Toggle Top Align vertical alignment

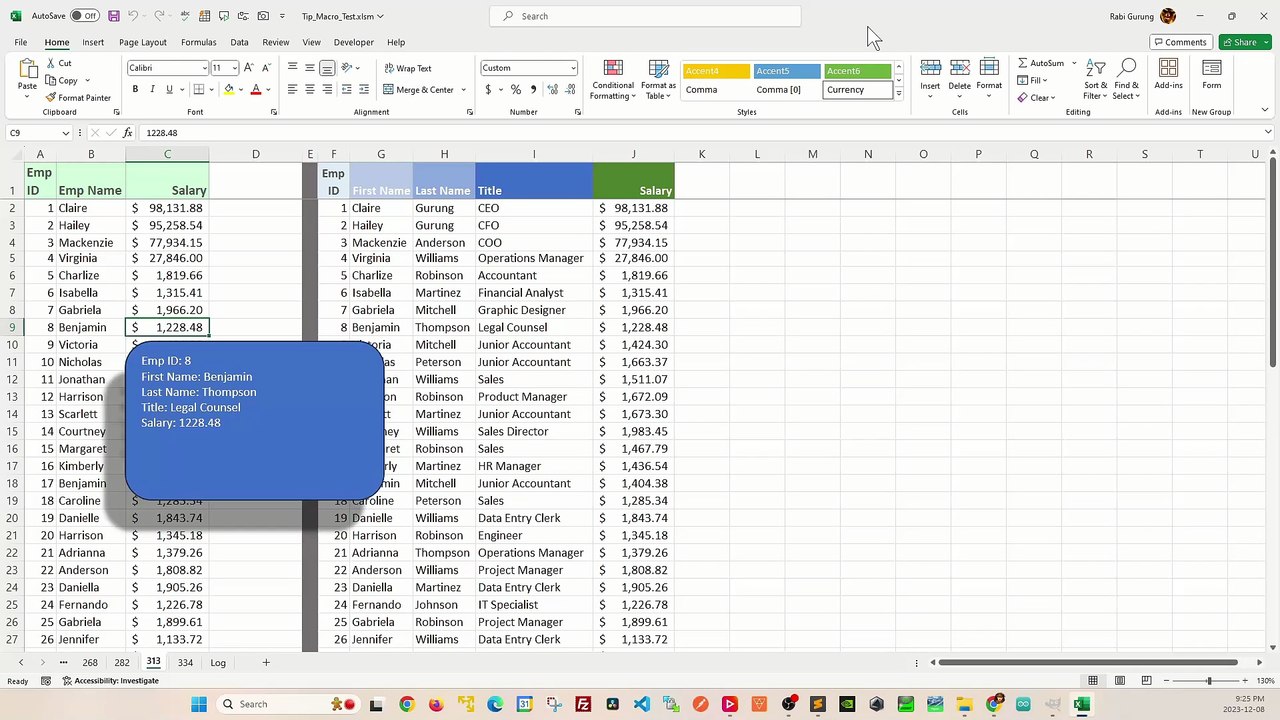pos(292,68)
